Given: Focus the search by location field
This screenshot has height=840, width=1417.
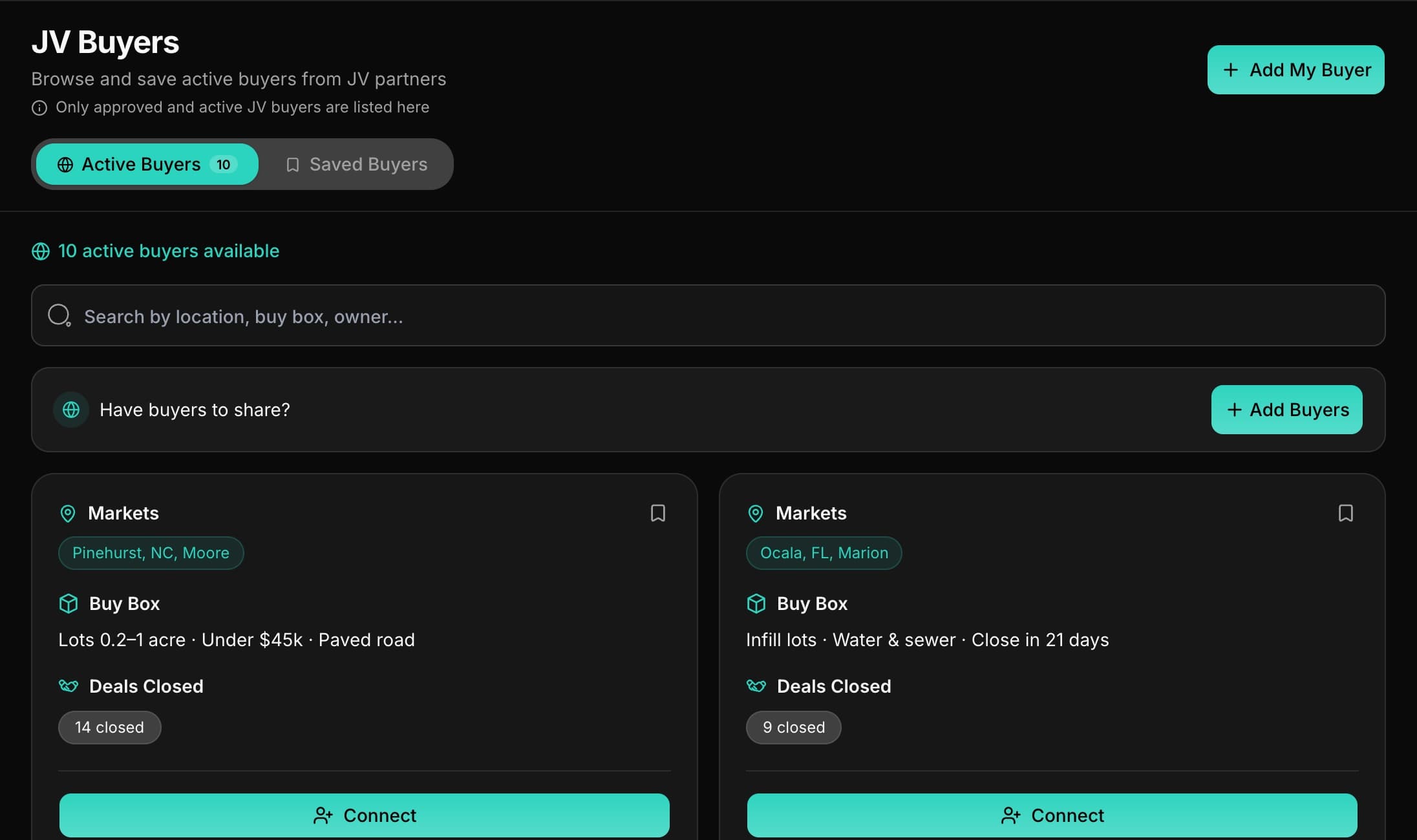Looking at the screenshot, I should (x=708, y=315).
